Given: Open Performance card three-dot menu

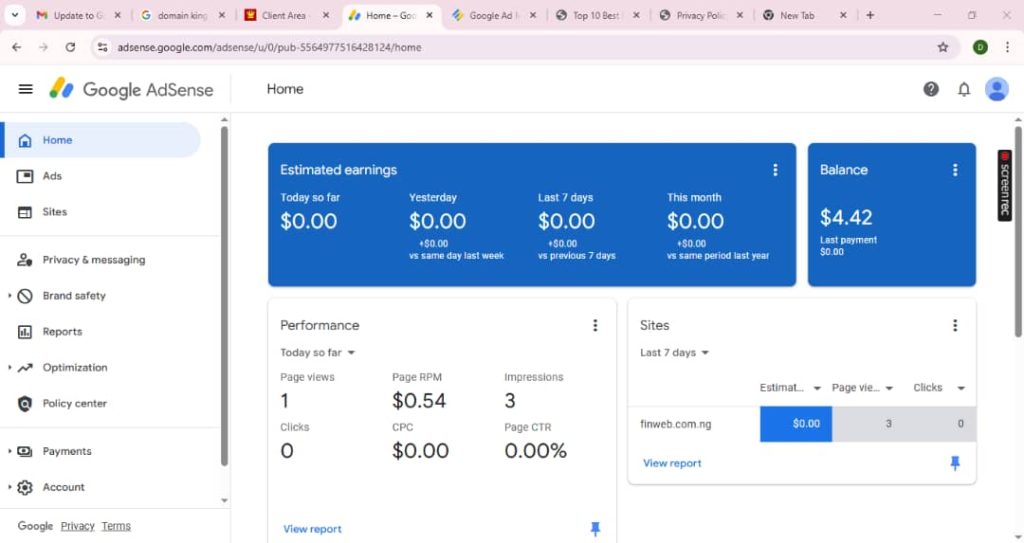Looking at the screenshot, I should [x=595, y=325].
